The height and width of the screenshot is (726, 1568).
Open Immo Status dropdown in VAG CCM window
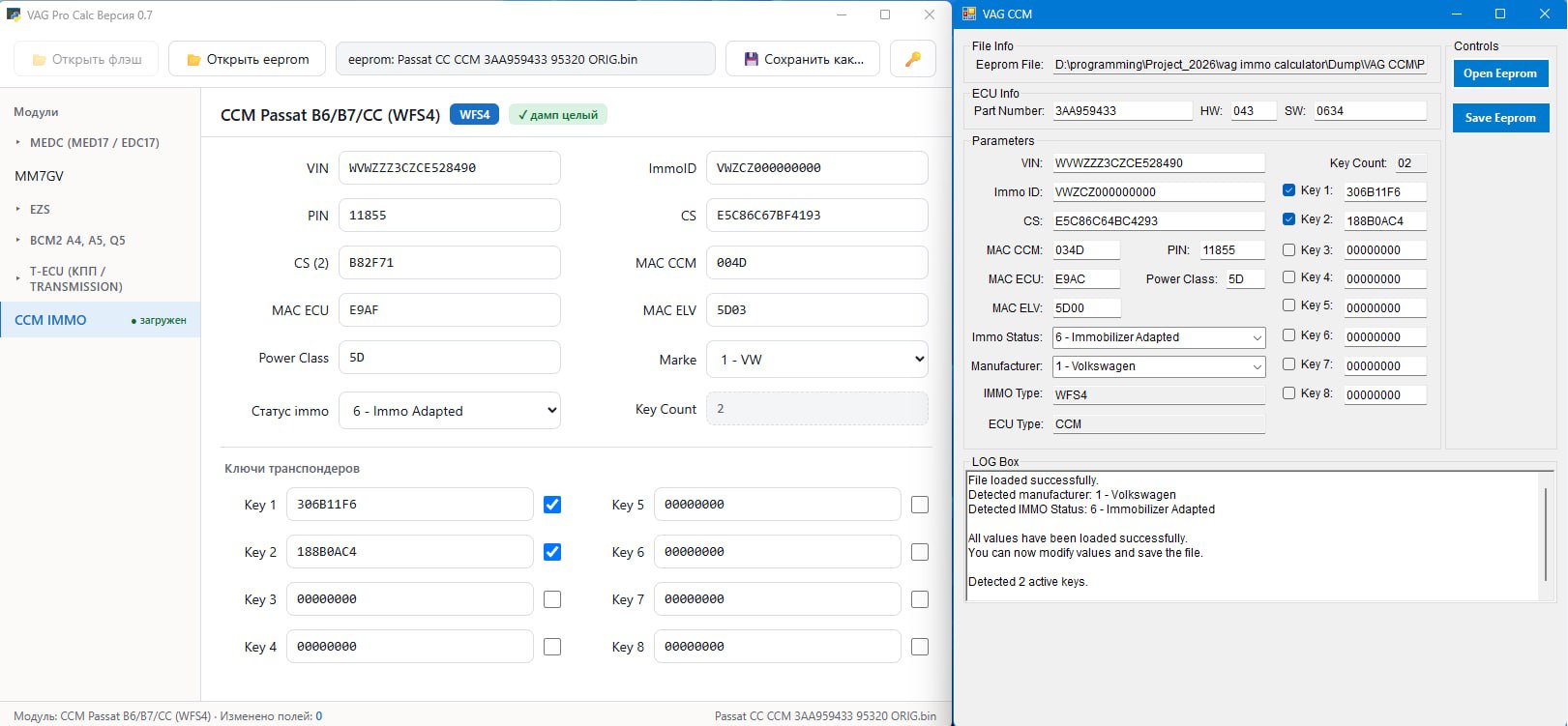pos(1159,337)
